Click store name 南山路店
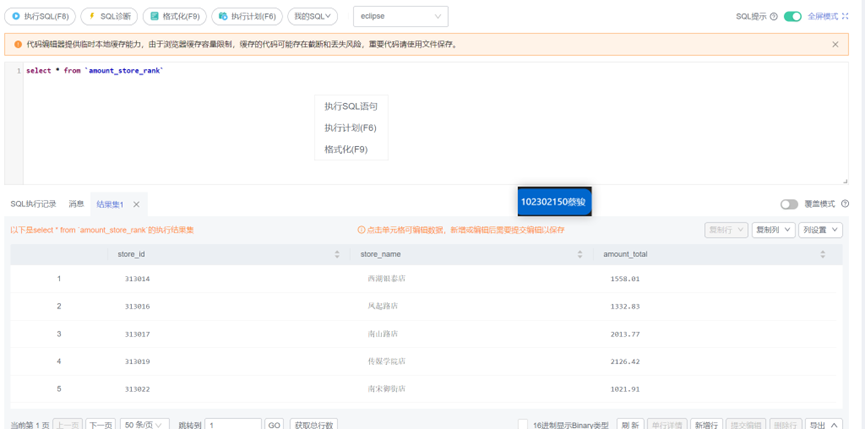This screenshot has width=865, height=429. (382, 334)
